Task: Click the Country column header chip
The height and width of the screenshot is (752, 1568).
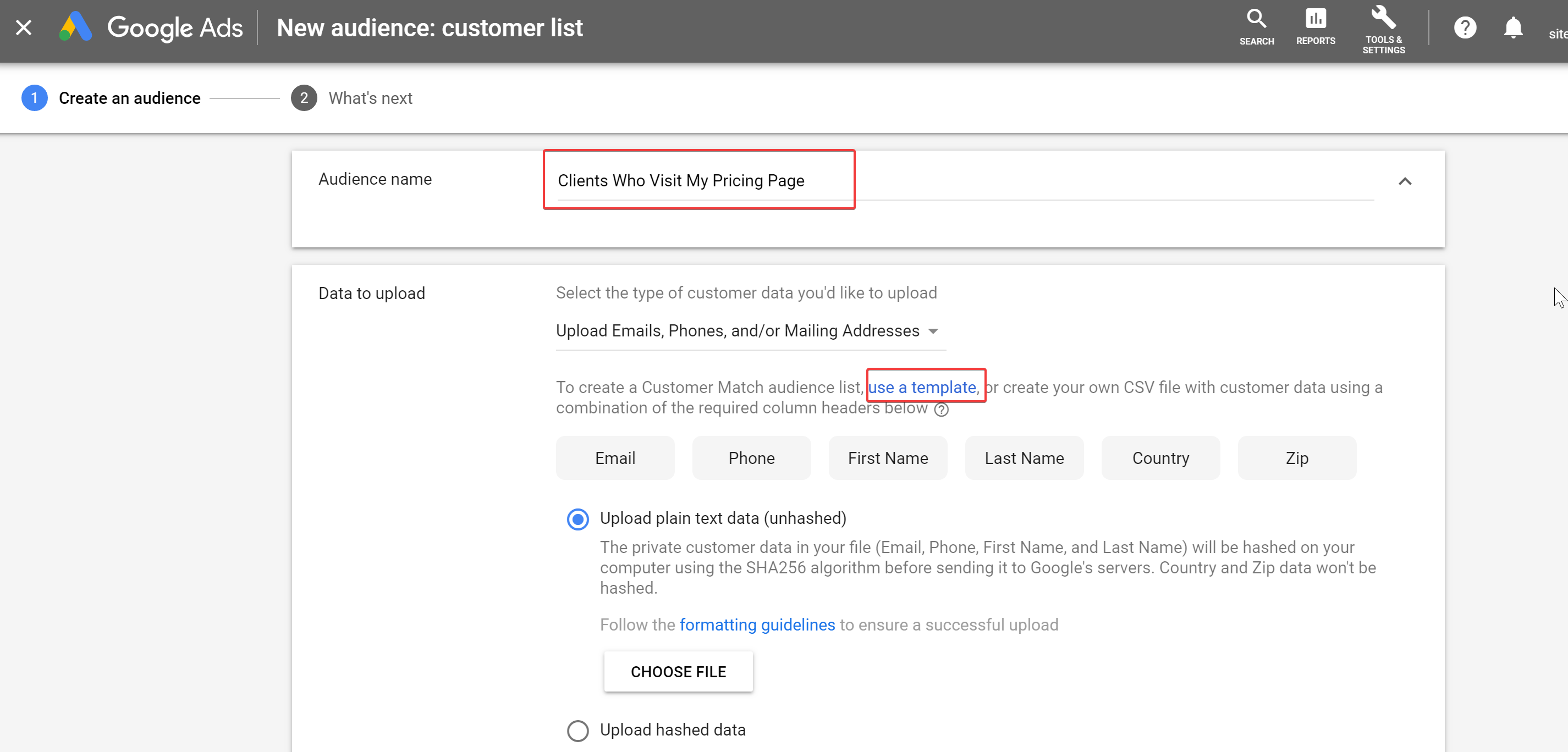Action: tap(1160, 458)
